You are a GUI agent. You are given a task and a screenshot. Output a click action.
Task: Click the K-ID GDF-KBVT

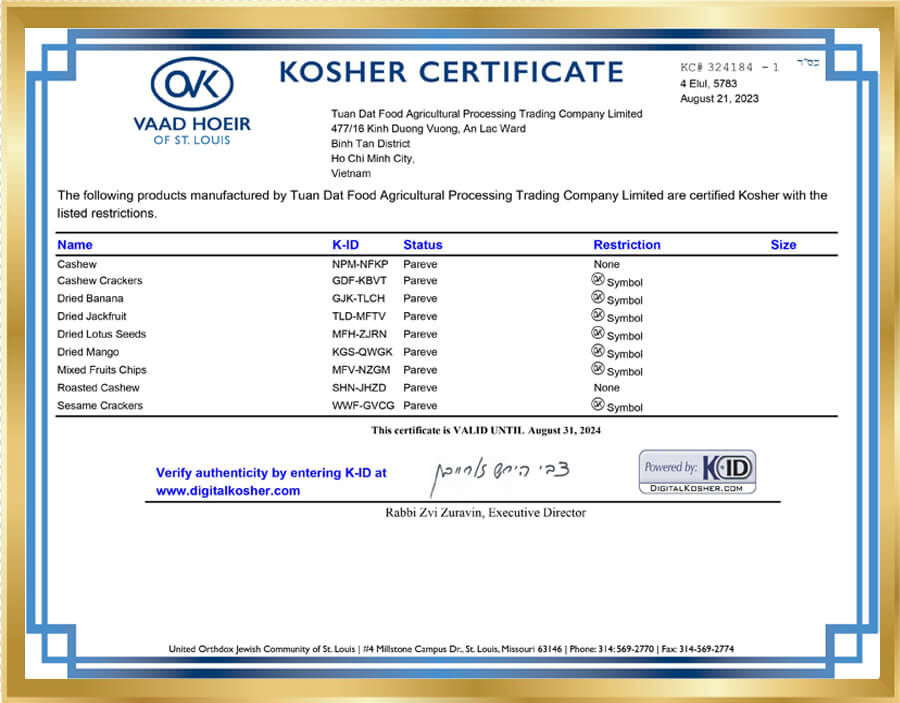point(359,281)
